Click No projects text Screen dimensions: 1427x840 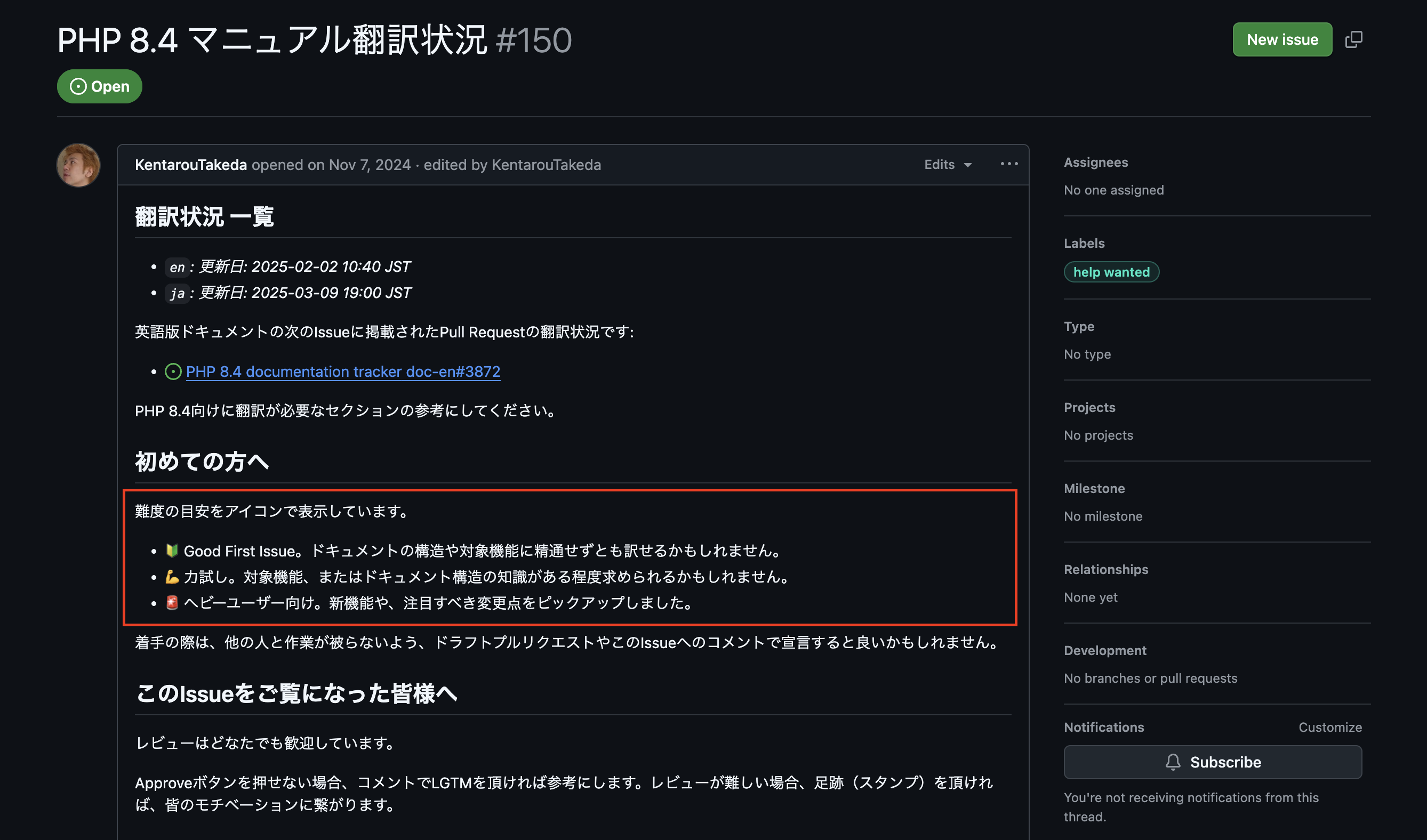tap(1099, 435)
